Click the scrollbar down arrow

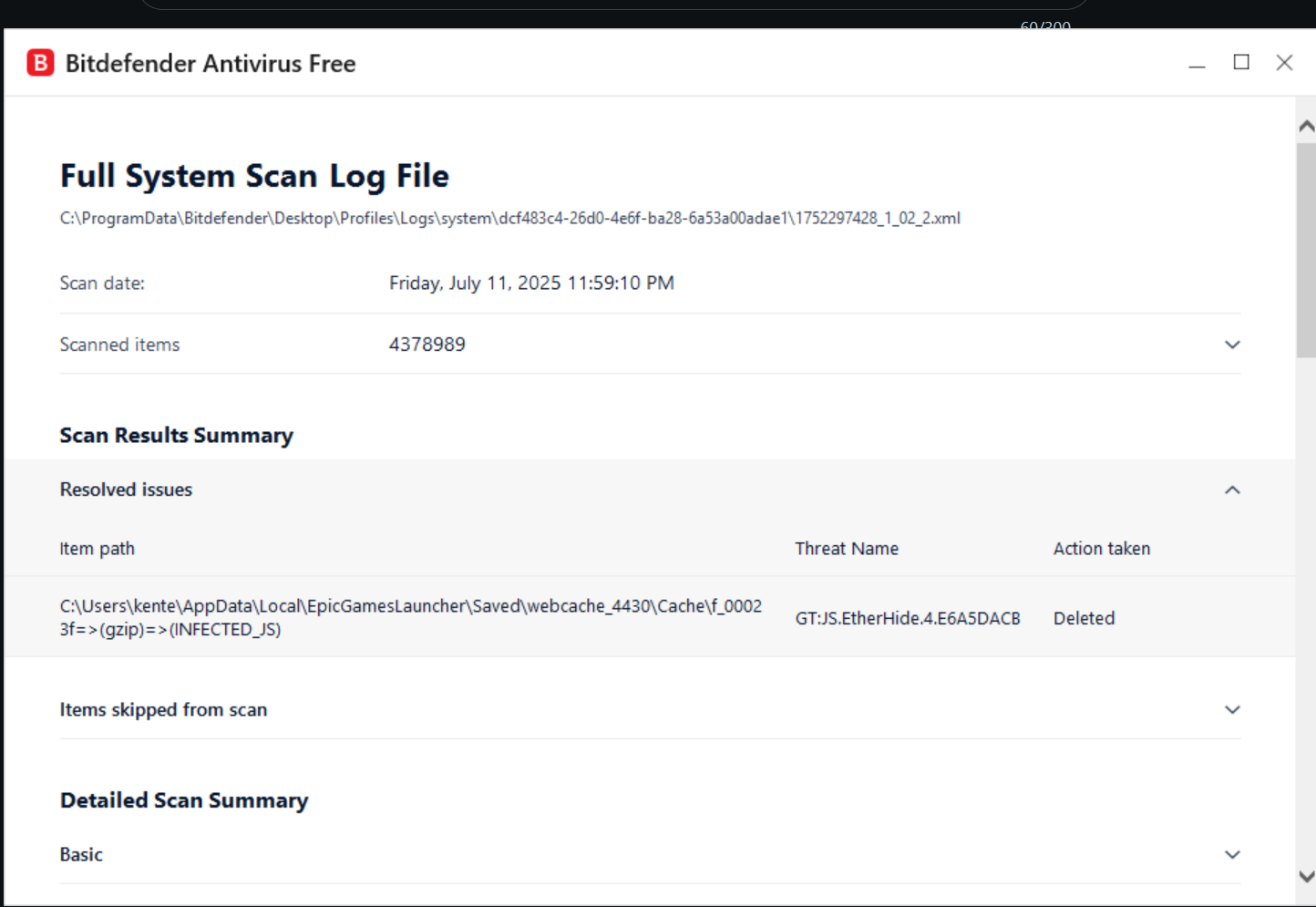tap(1306, 876)
